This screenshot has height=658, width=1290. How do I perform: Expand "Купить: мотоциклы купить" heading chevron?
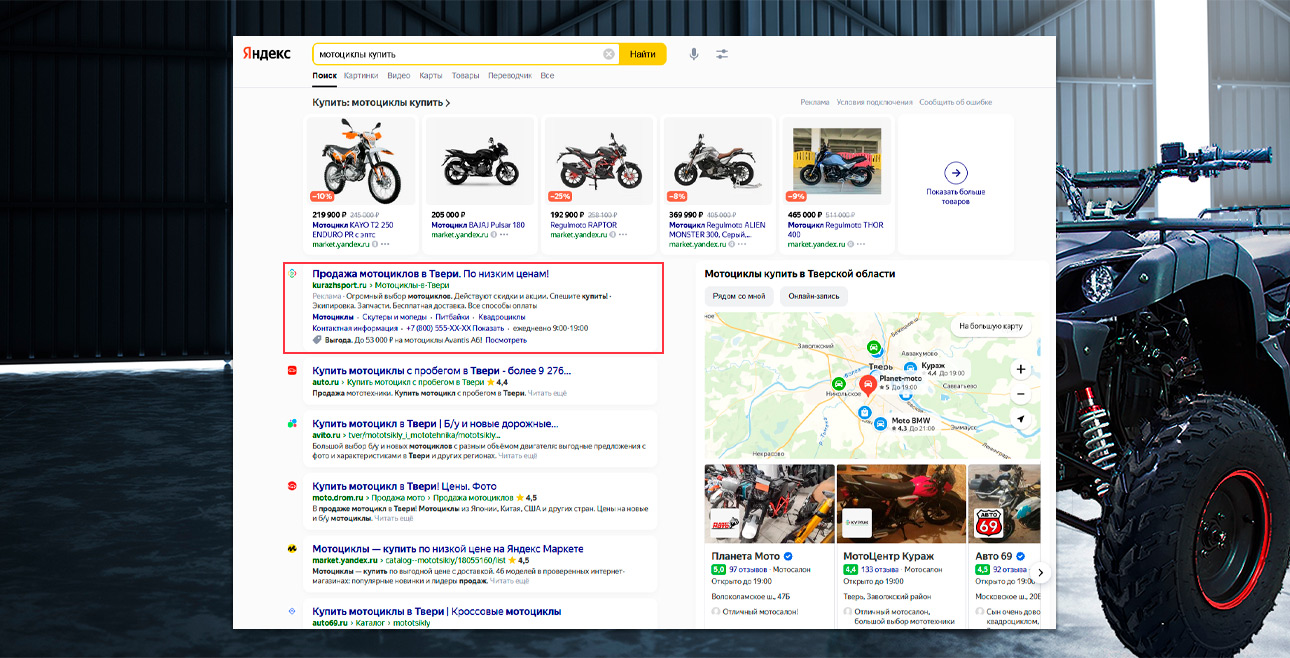447,103
